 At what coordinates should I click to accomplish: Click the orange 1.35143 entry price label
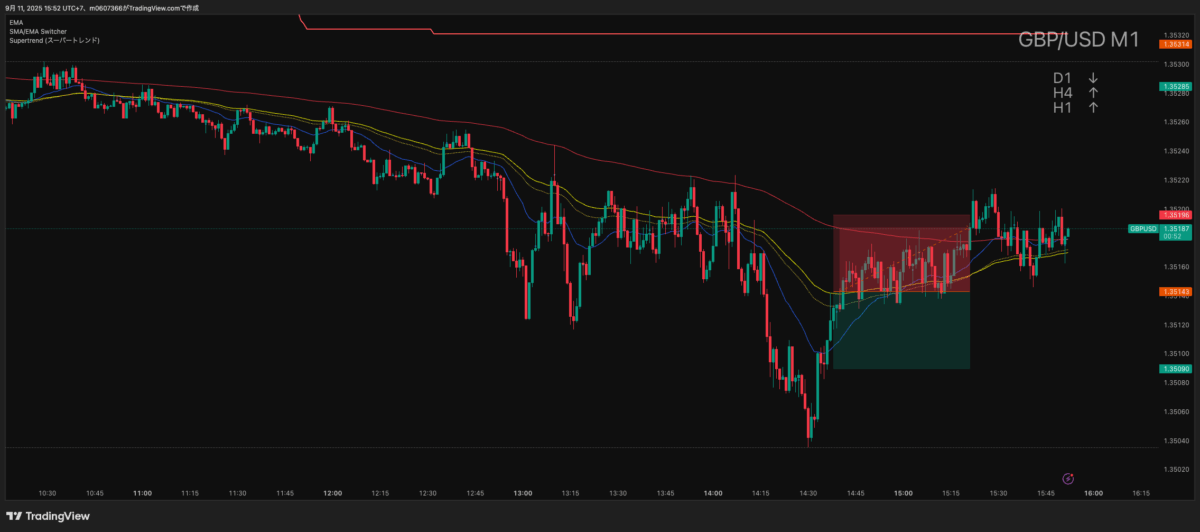[1175, 292]
